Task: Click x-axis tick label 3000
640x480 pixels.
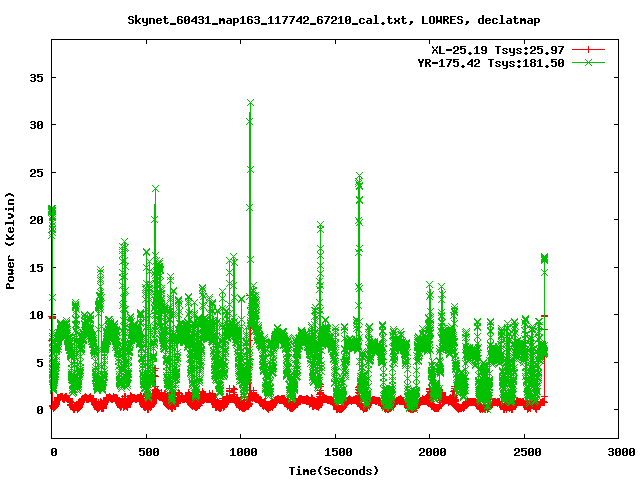Action: tap(620, 452)
